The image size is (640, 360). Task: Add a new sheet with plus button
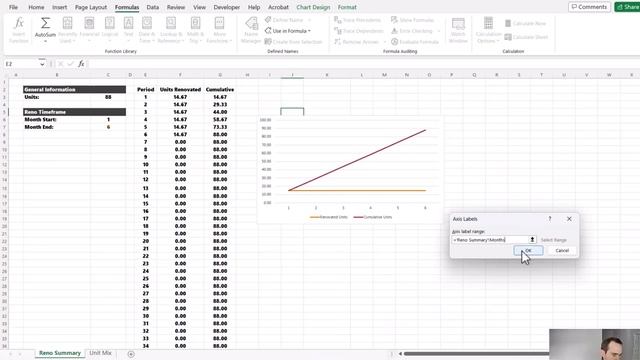coord(131,354)
